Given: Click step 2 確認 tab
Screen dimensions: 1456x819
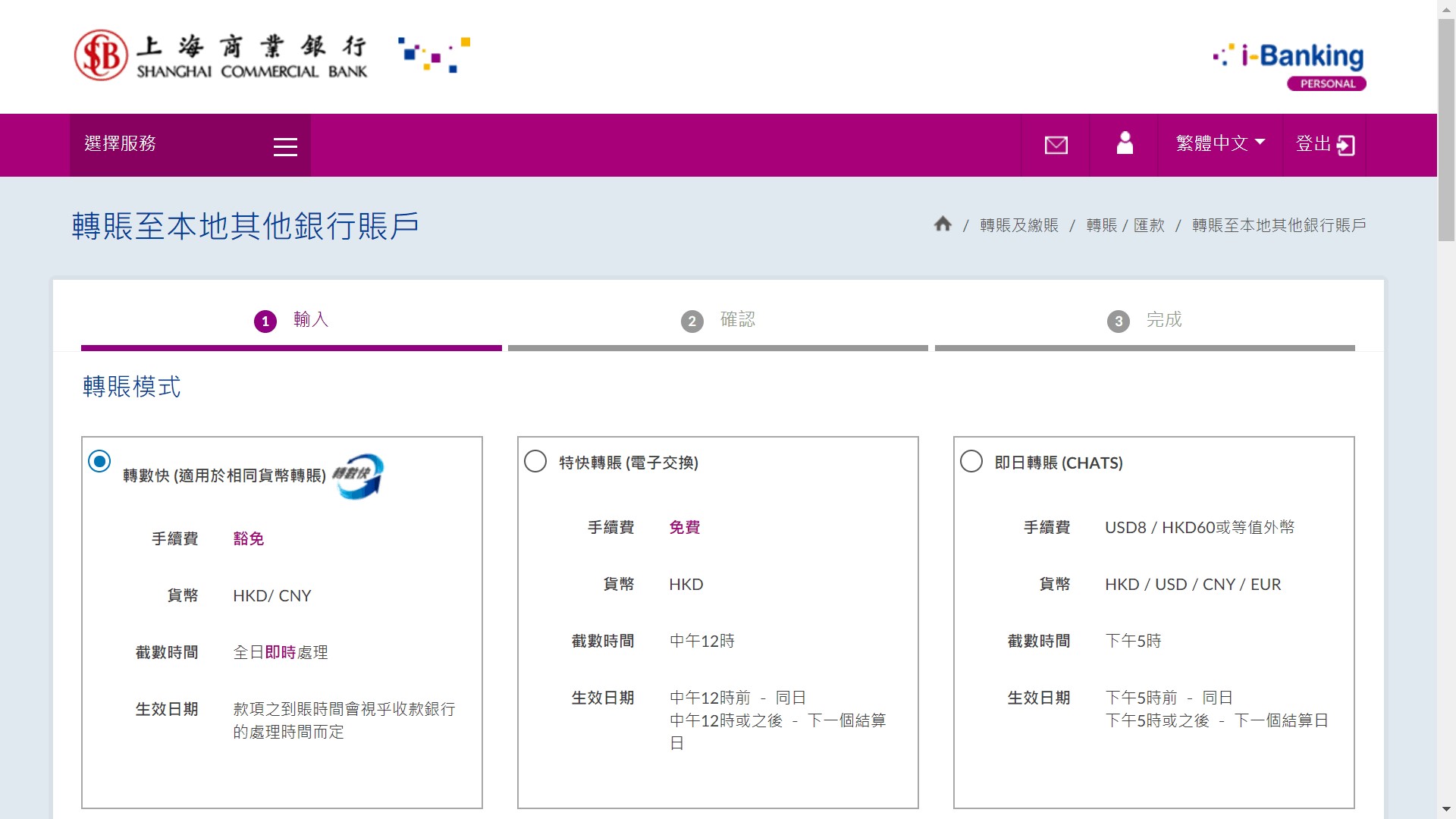Looking at the screenshot, I should (x=718, y=320).
